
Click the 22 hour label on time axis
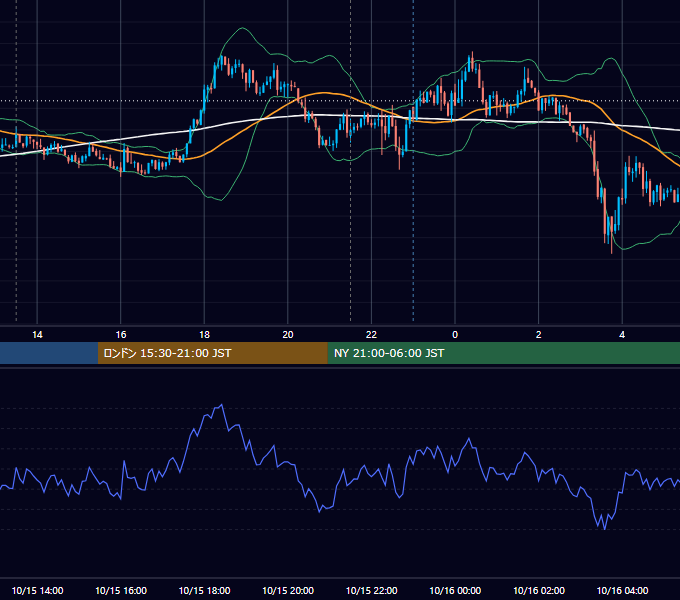371,335
